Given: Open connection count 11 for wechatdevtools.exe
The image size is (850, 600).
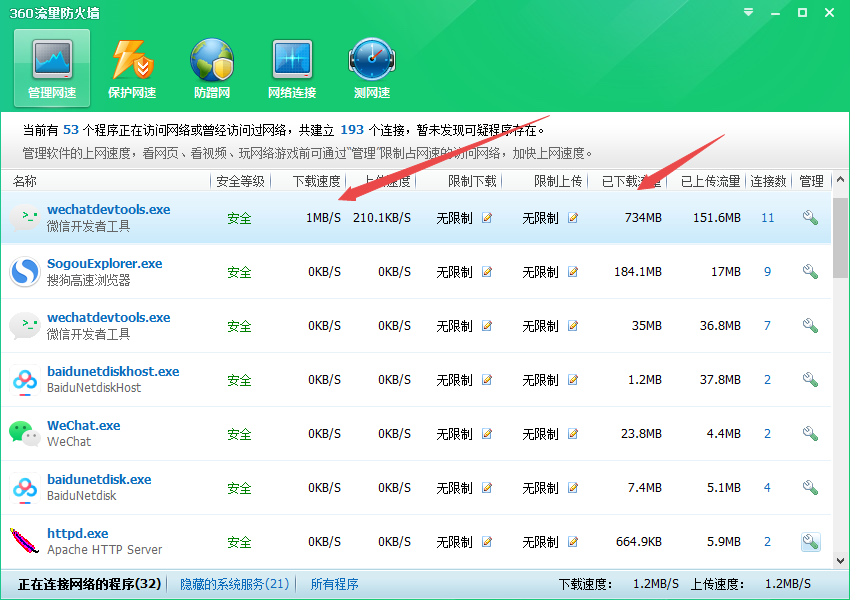Looking at the screenshot, I should 768,218.
